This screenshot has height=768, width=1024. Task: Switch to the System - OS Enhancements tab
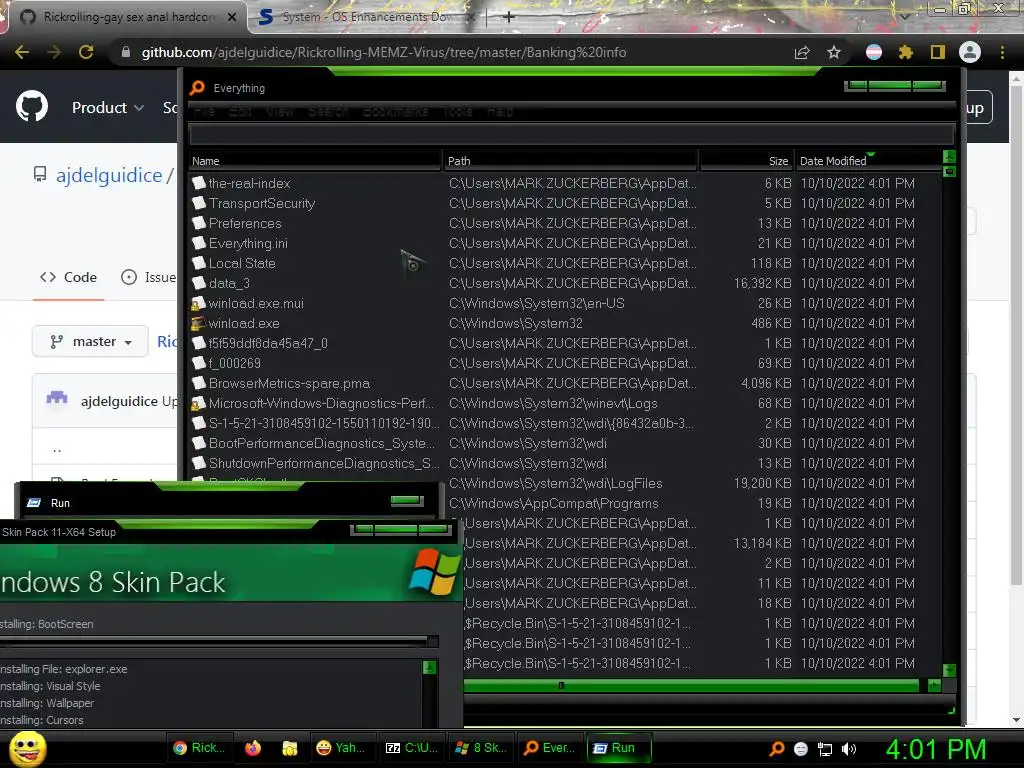[366, 16]
